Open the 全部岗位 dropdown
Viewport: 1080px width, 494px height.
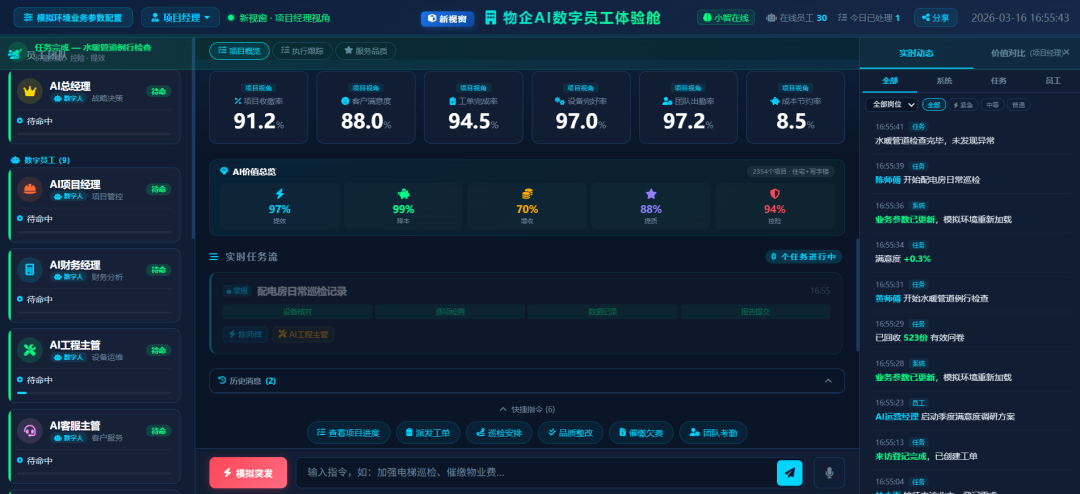tap(891, 105)
